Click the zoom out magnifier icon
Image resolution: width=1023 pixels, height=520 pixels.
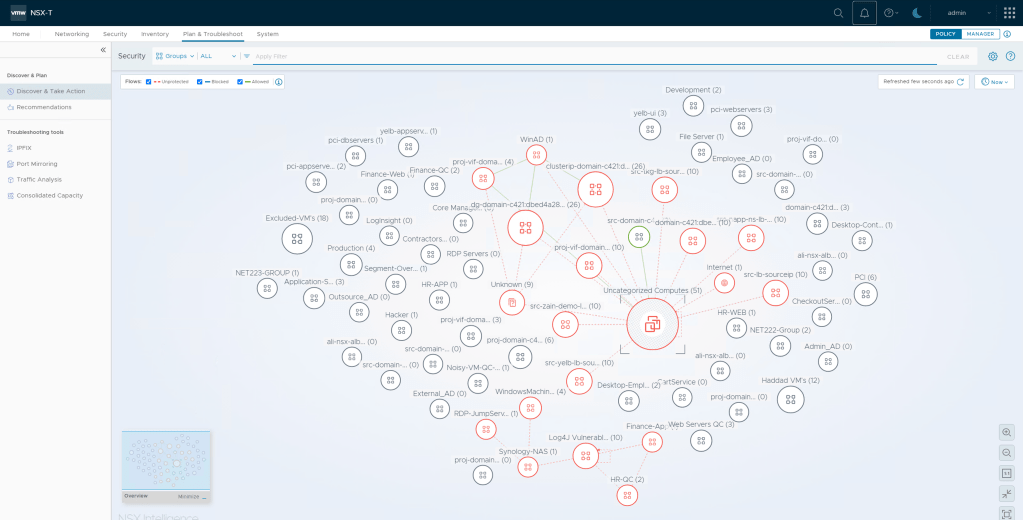(1006, 452)
